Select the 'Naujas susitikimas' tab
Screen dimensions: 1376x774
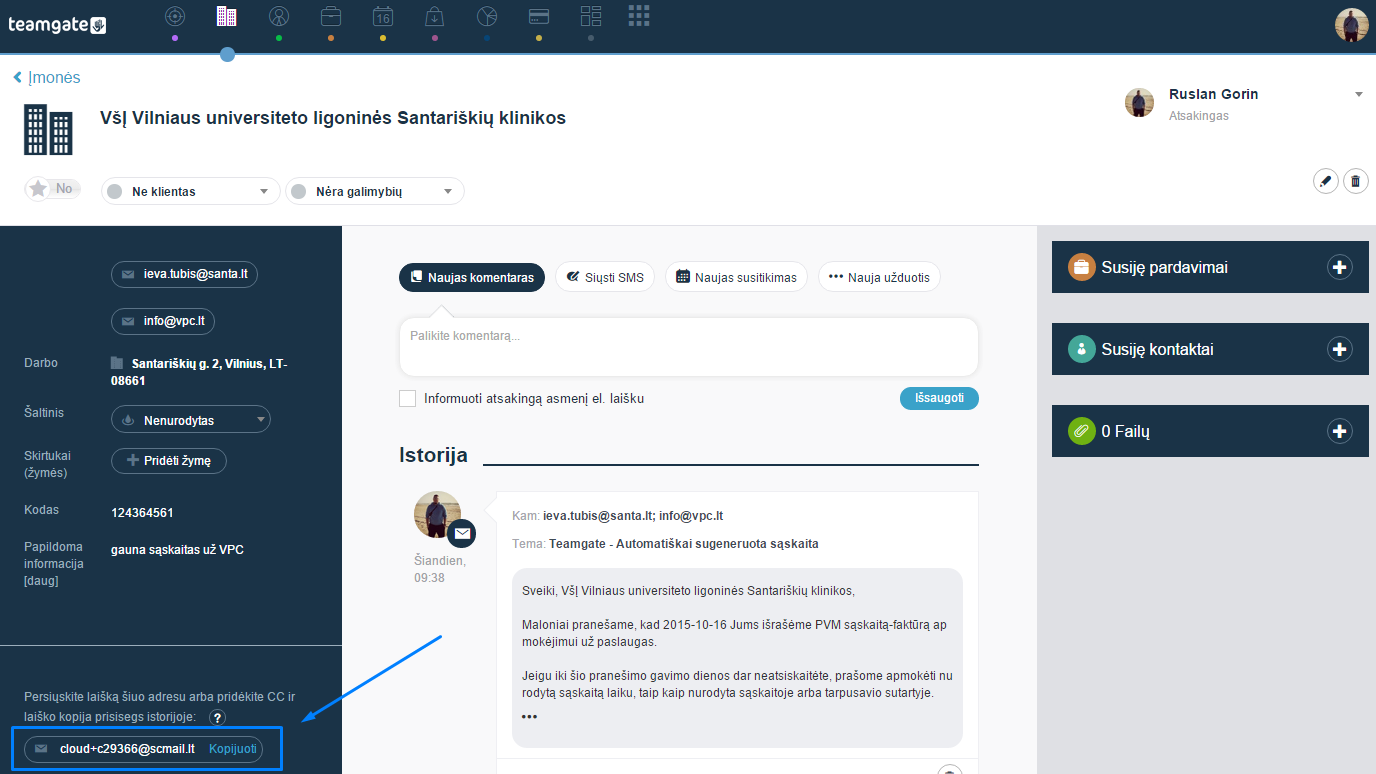(x=736, y=277)
